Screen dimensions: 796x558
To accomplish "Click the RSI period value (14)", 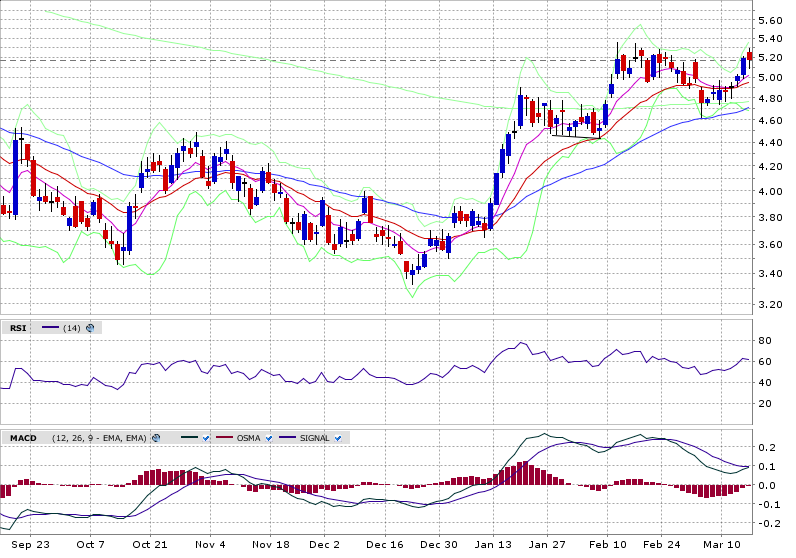I will 72,328.
